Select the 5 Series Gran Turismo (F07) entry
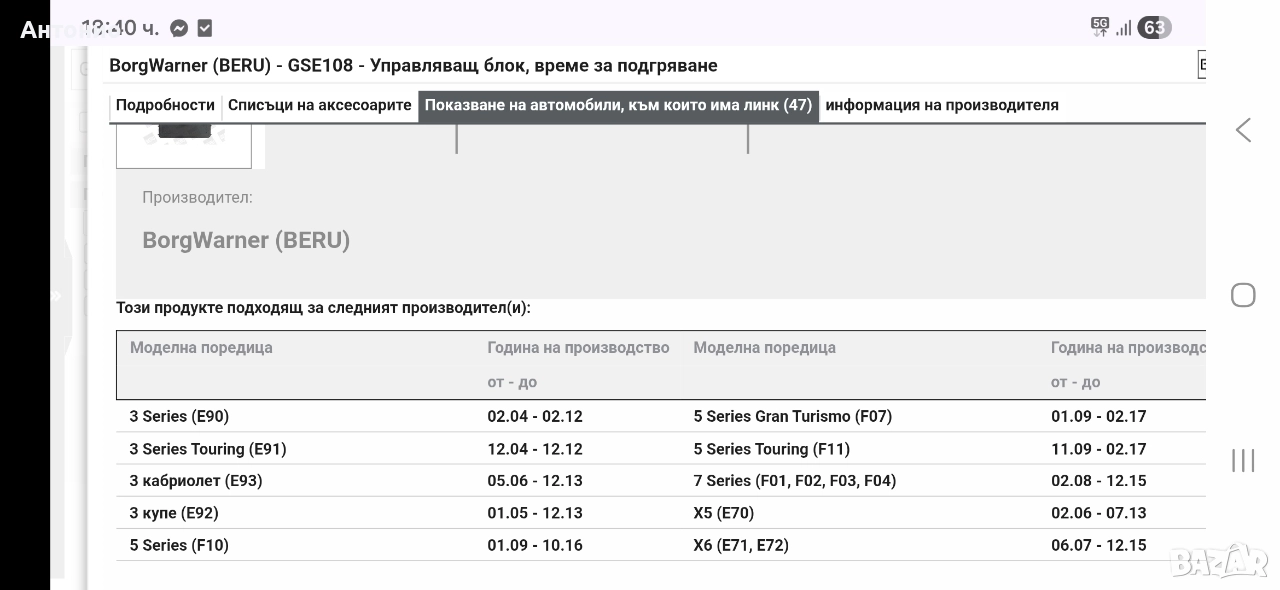 [792, 416]
